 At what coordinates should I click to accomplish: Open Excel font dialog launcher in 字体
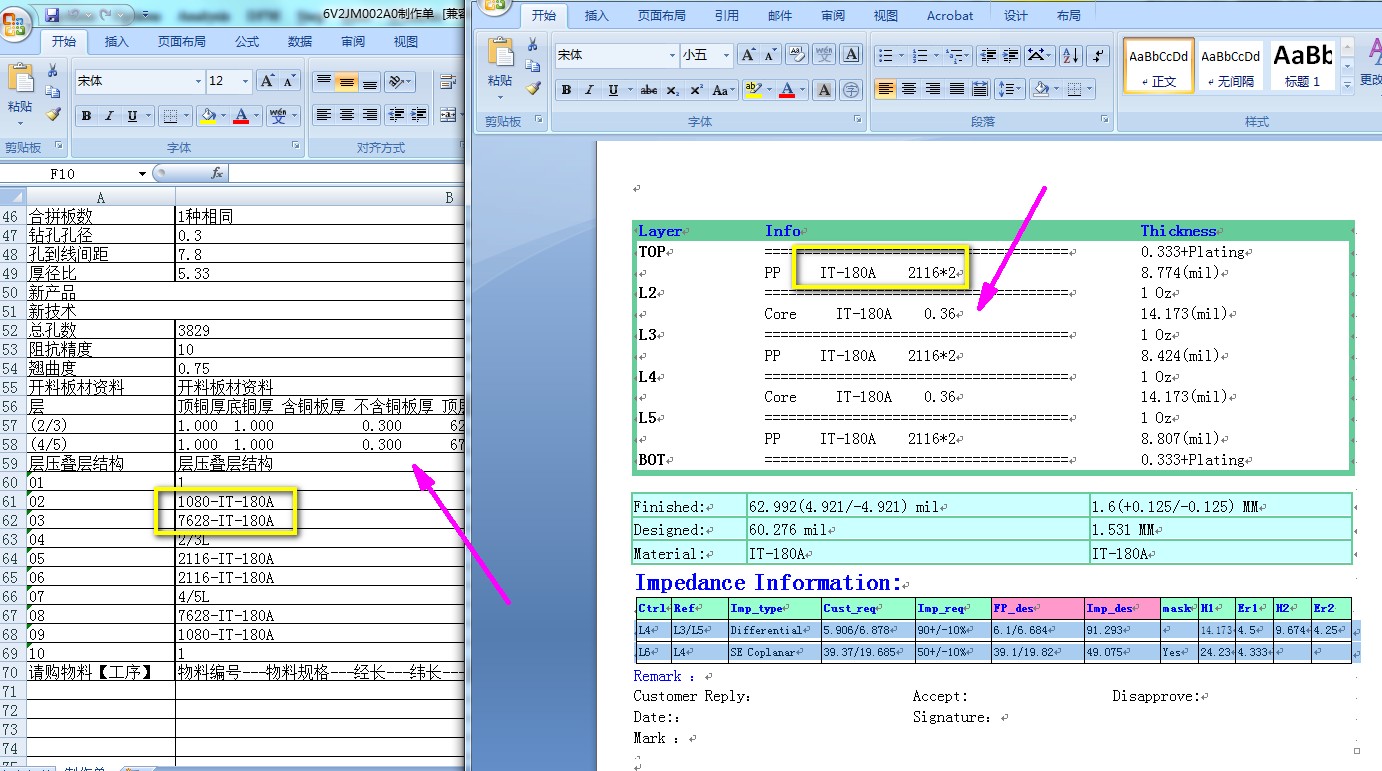pyautogui.click(x=295, y=147)
